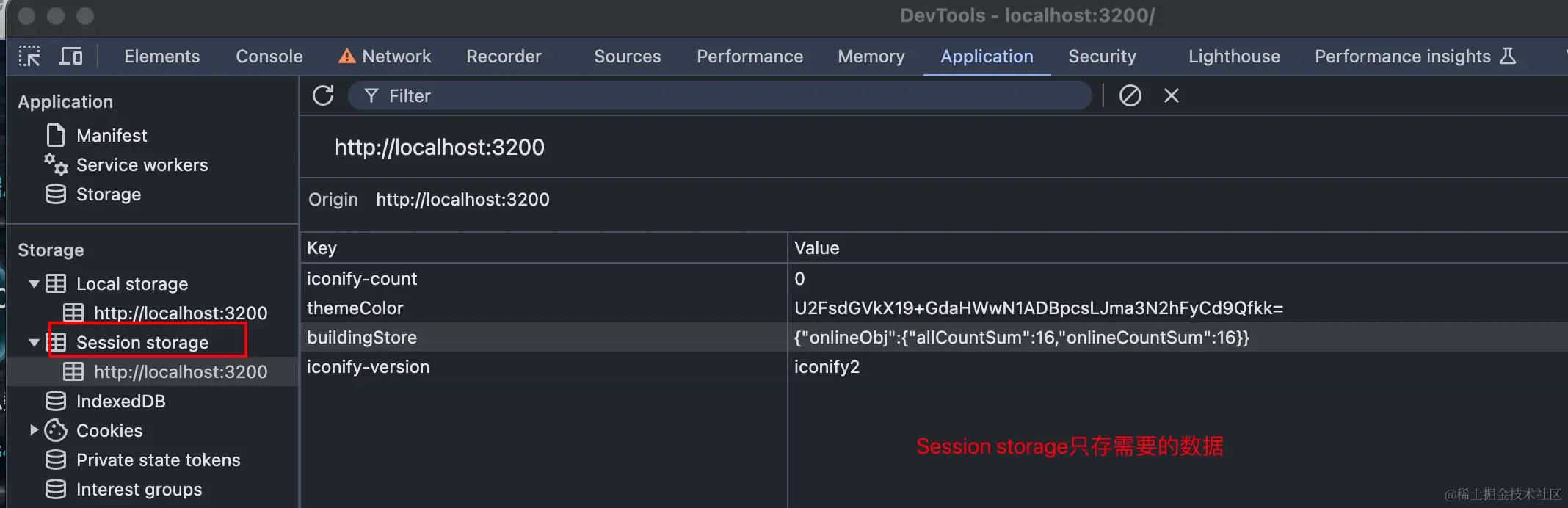This screenshot has width=1568, height=508.
Task: Collapse the Session storage tree
Action: point(34,343)
